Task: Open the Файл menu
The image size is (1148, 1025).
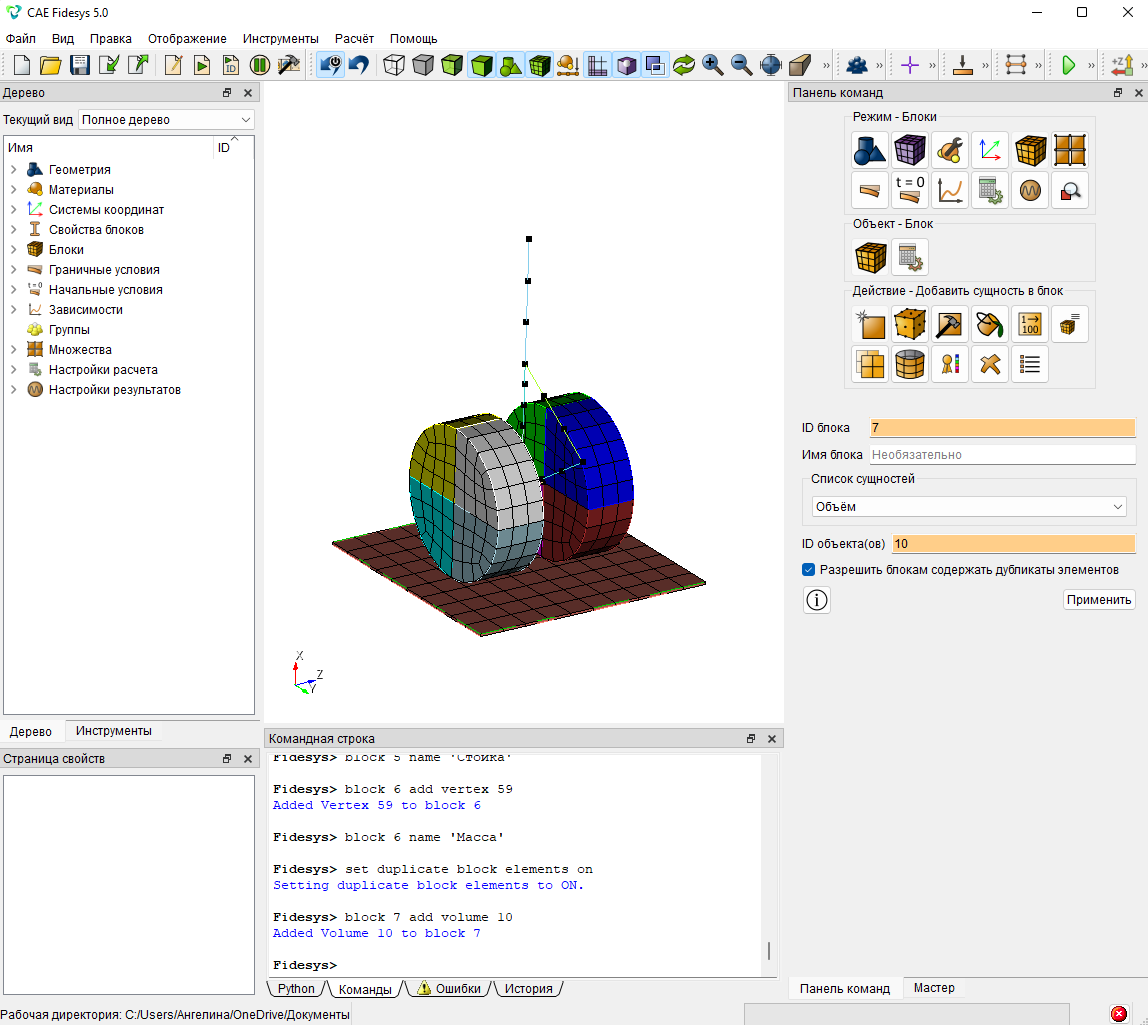Action: point(20,39)
